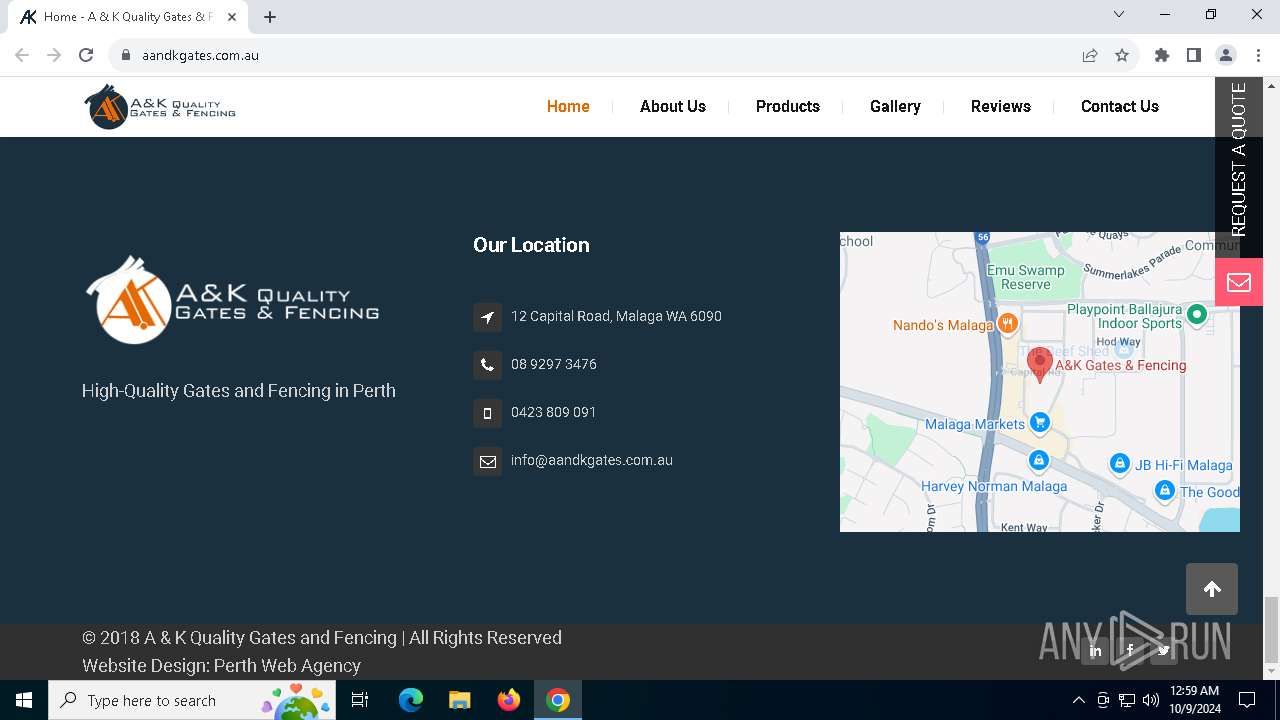Viewport: 1280px width, 720px height.
Task: Click the address 12 Capital Road, Malaga
Action: (x=616, y=316)
